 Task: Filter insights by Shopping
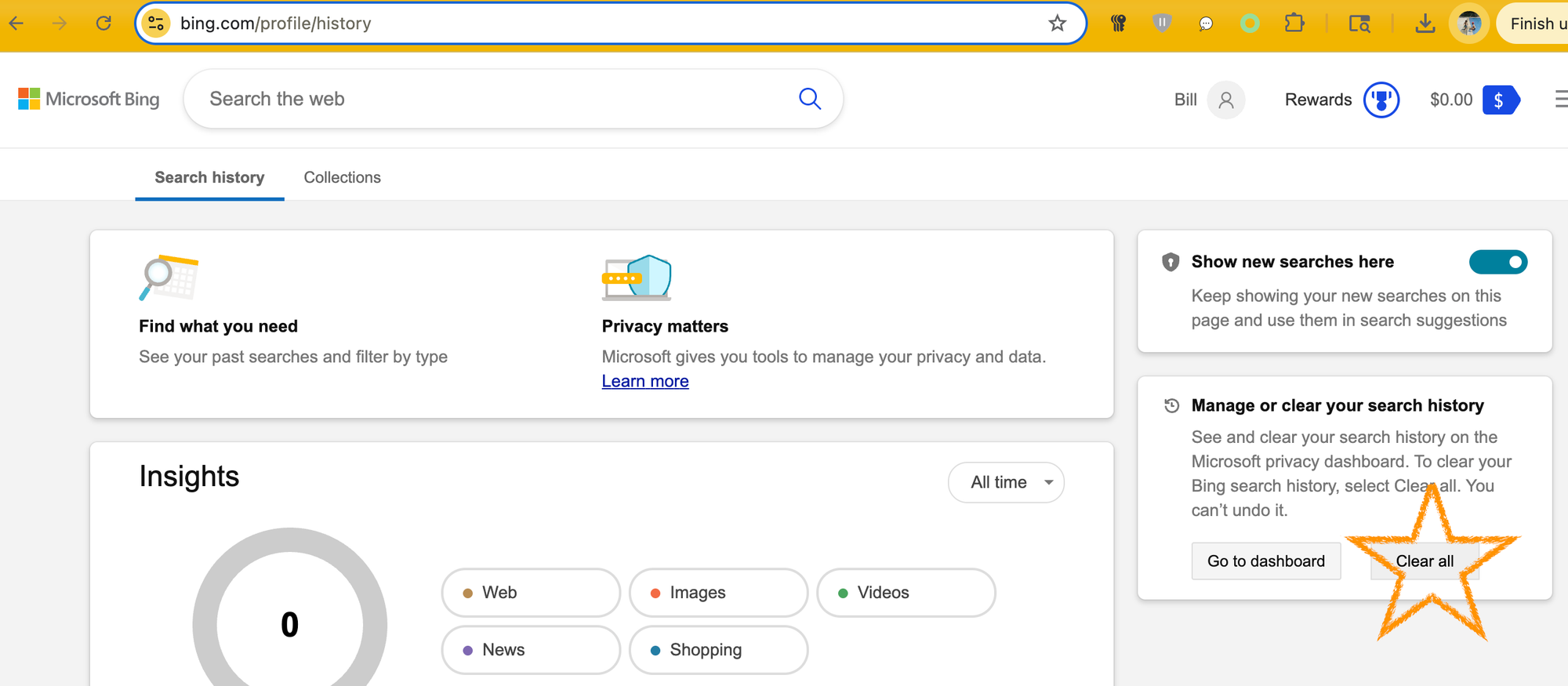pyautogui.click(x=718, y=650)
